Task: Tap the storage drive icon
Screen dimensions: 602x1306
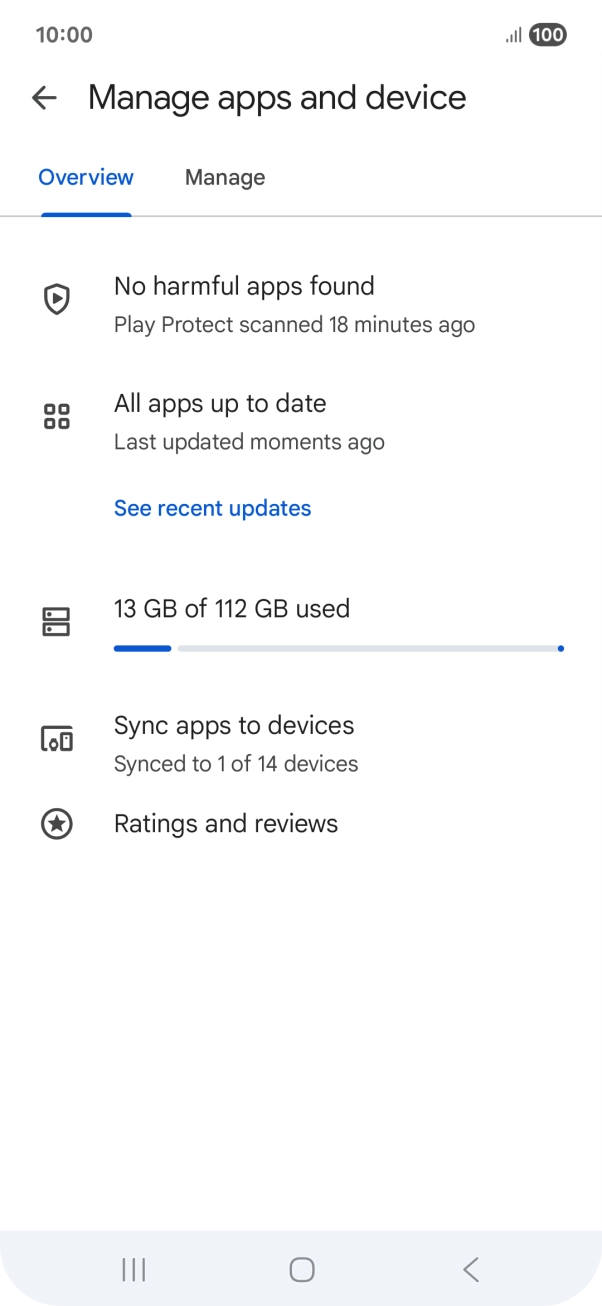Action: click(x=57, y=622)
